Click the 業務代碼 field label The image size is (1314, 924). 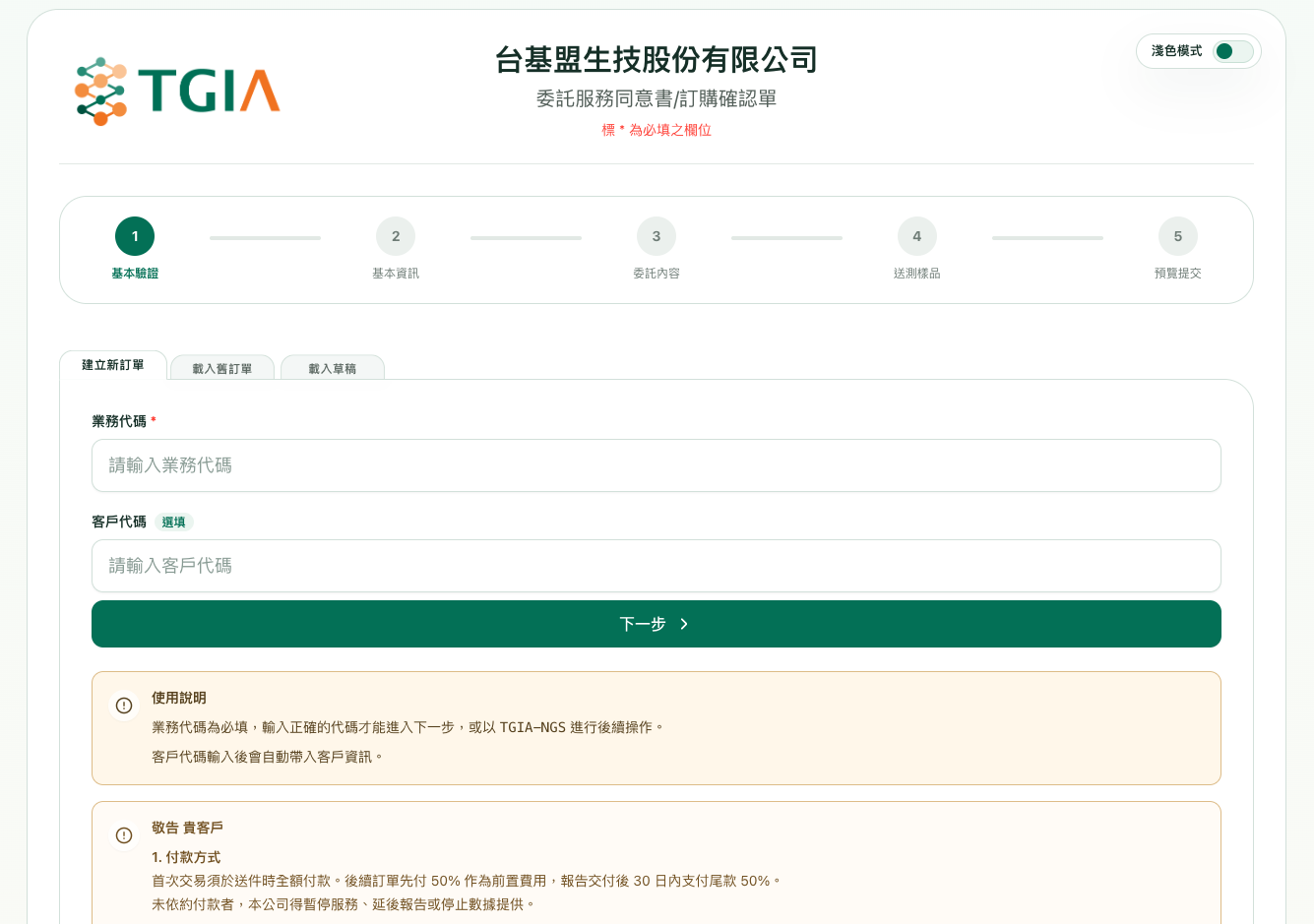119,421
